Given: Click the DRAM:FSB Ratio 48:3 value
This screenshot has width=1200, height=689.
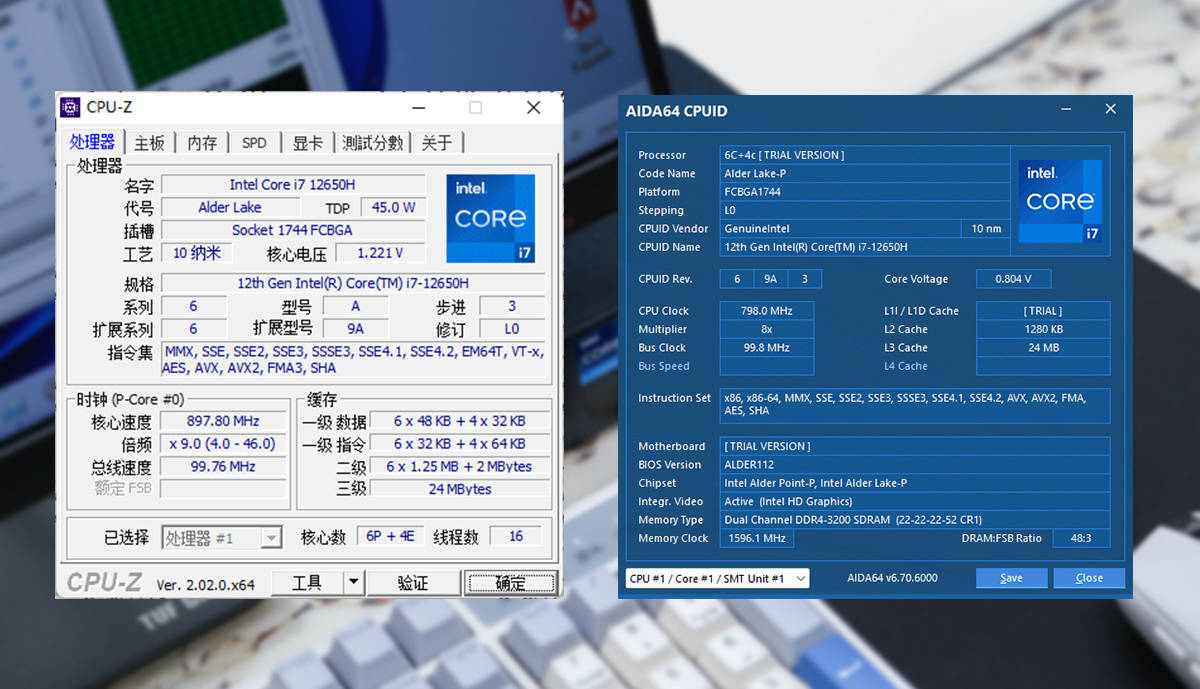Looking at the screenshot, I should coord(1082,538).
